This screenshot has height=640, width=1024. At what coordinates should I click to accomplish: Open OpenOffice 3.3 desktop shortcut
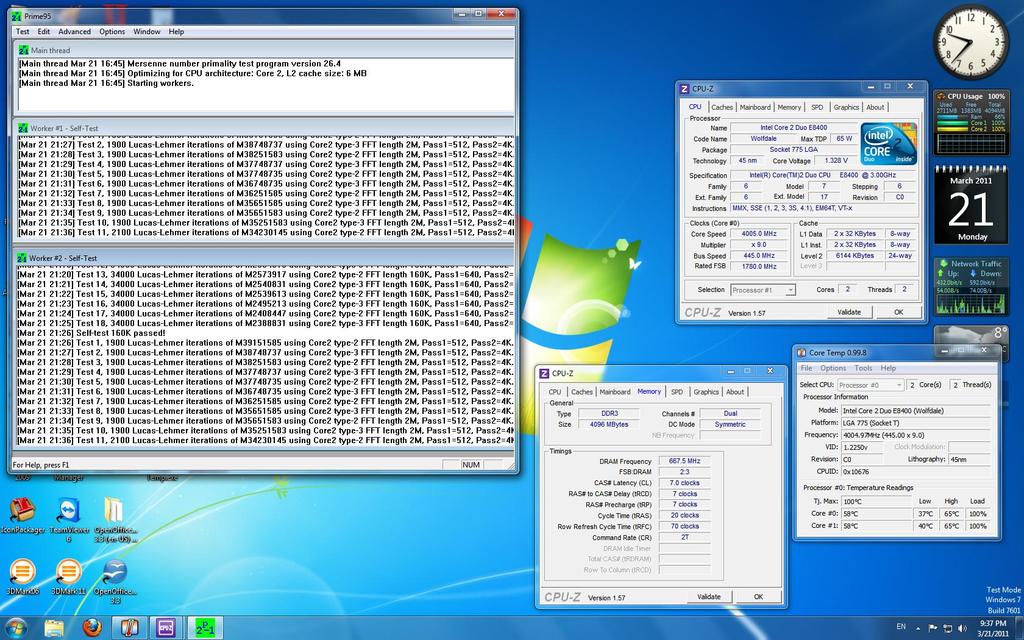(115, 580)
